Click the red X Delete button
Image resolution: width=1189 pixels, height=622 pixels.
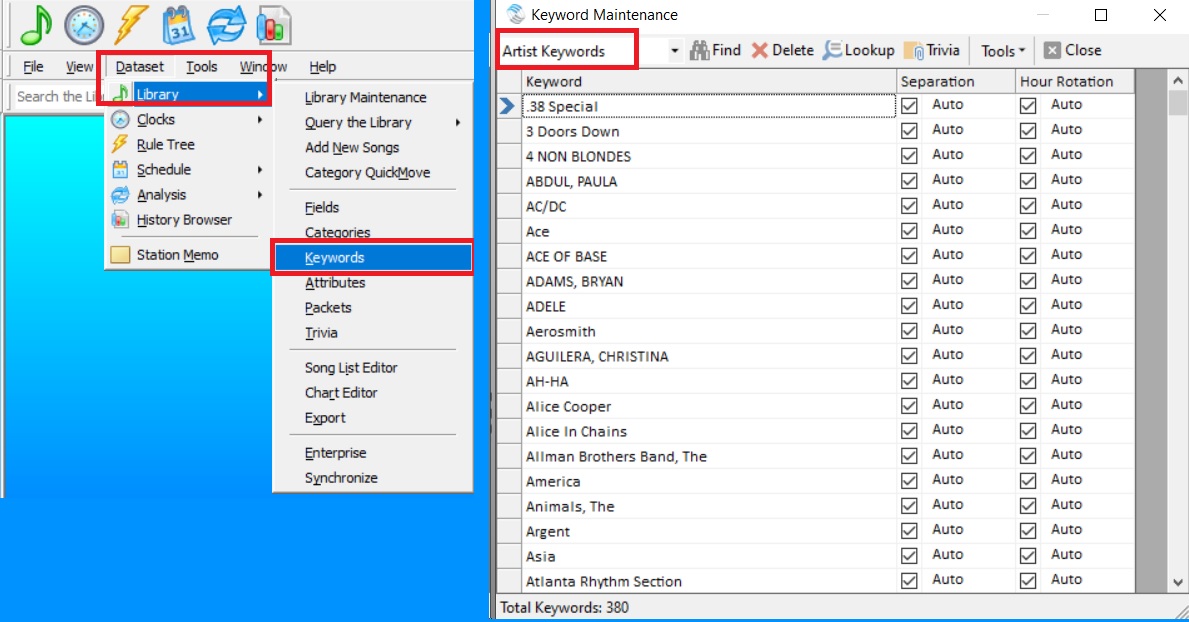click(783, 50)
